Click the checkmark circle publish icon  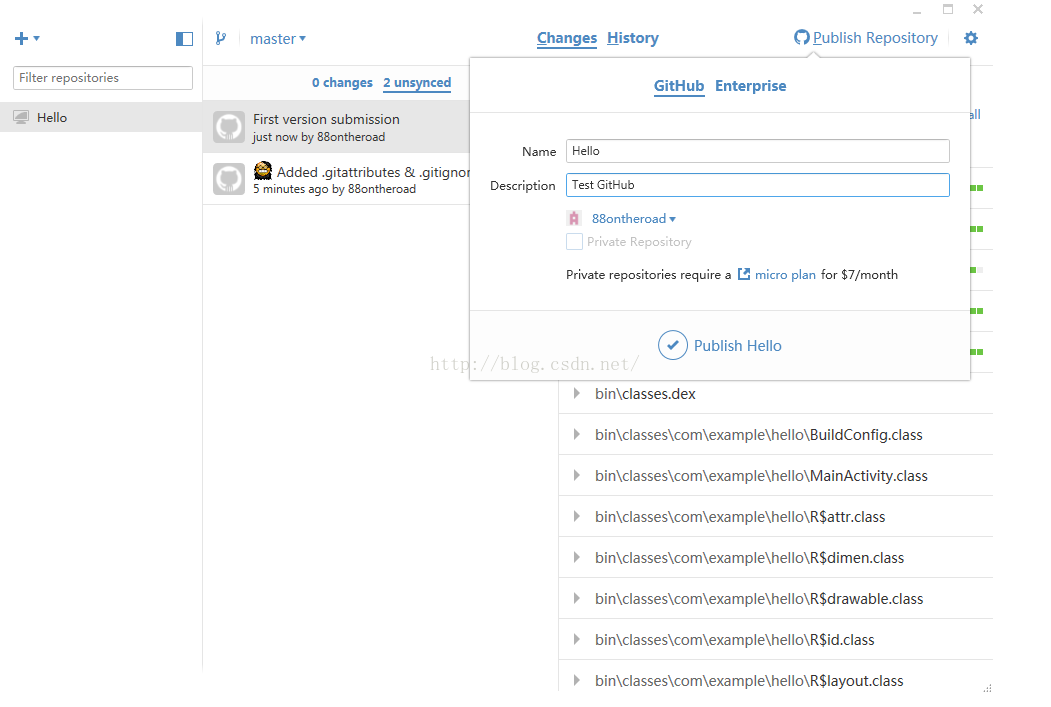672,345
